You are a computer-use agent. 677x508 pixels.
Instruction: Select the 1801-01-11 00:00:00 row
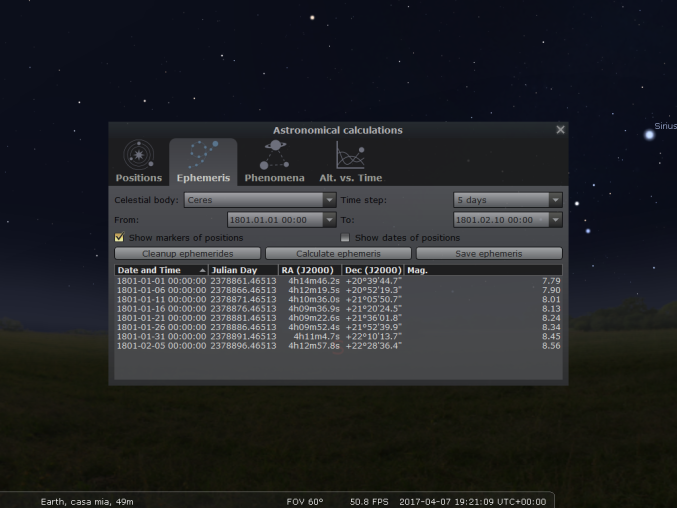pyautogui.click(x=338, y=300)
